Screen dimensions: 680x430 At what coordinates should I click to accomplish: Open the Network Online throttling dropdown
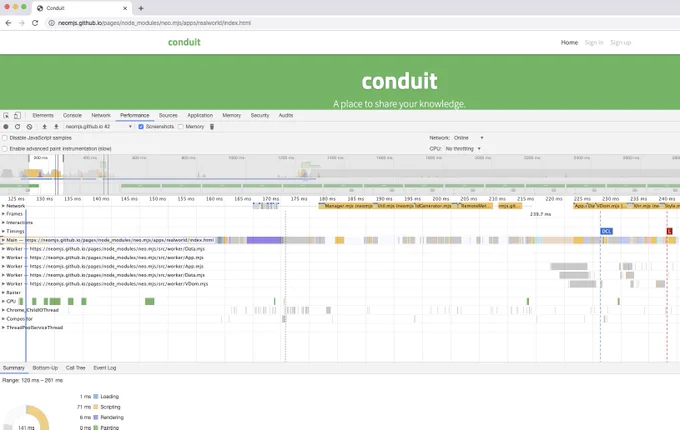(468, 138)
